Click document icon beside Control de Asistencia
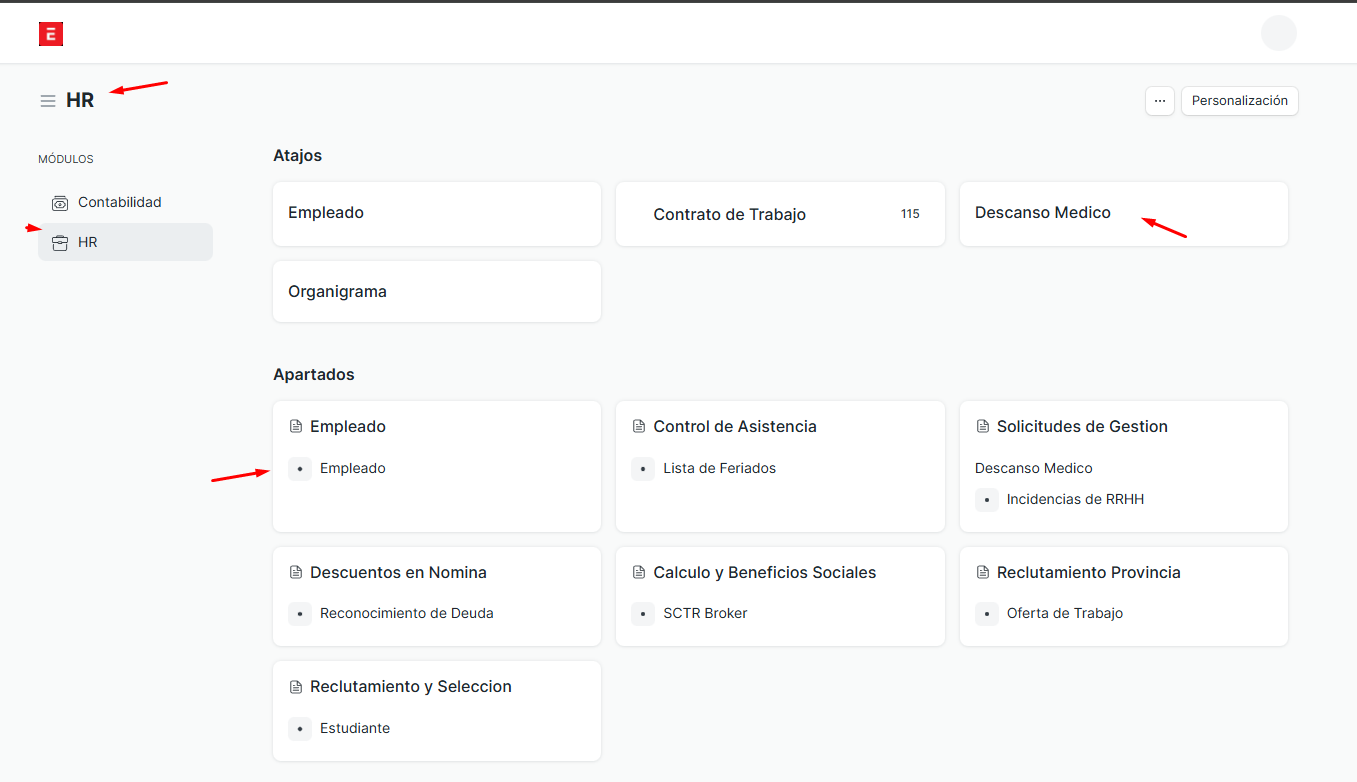 [639, 427]
